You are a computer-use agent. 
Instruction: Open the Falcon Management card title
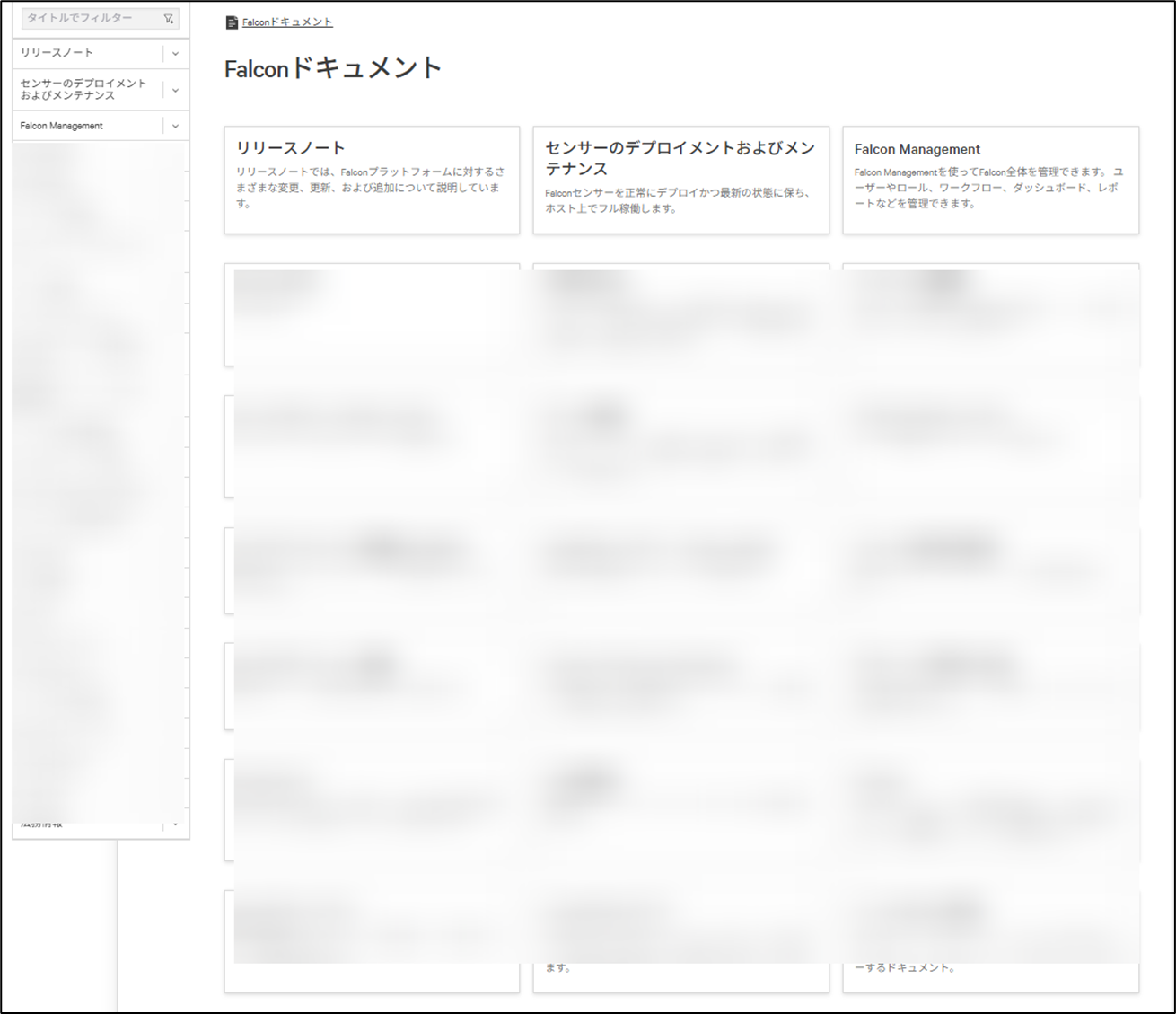point(917,149)
